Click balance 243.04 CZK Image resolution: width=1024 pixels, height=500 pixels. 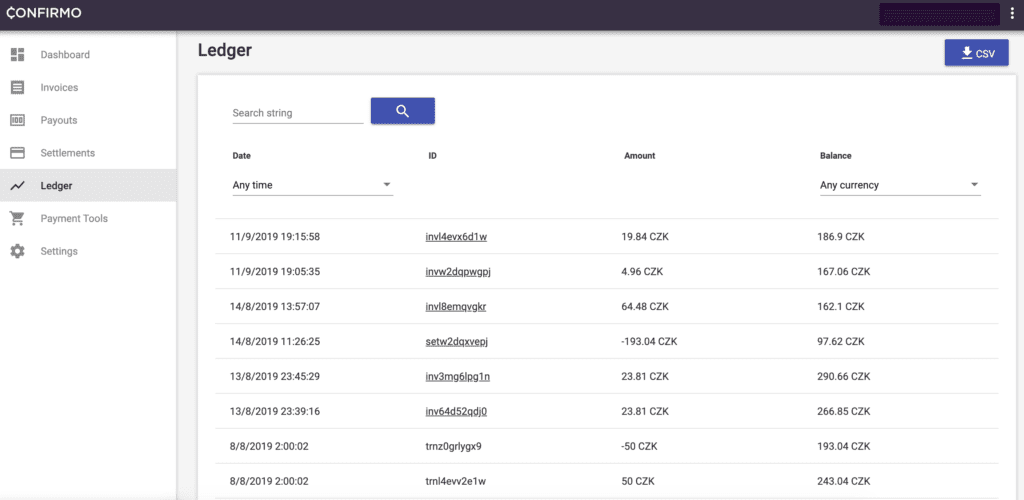click(844, 481)
